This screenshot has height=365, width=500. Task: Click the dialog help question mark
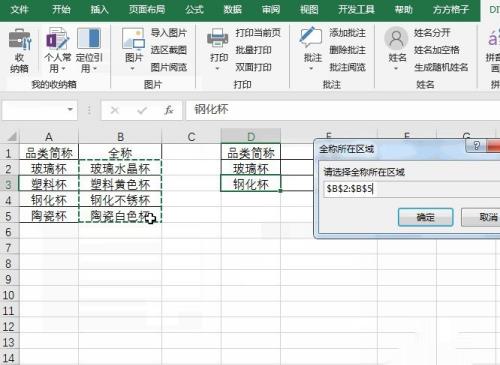pyautogui.click(x=477, y=145)
